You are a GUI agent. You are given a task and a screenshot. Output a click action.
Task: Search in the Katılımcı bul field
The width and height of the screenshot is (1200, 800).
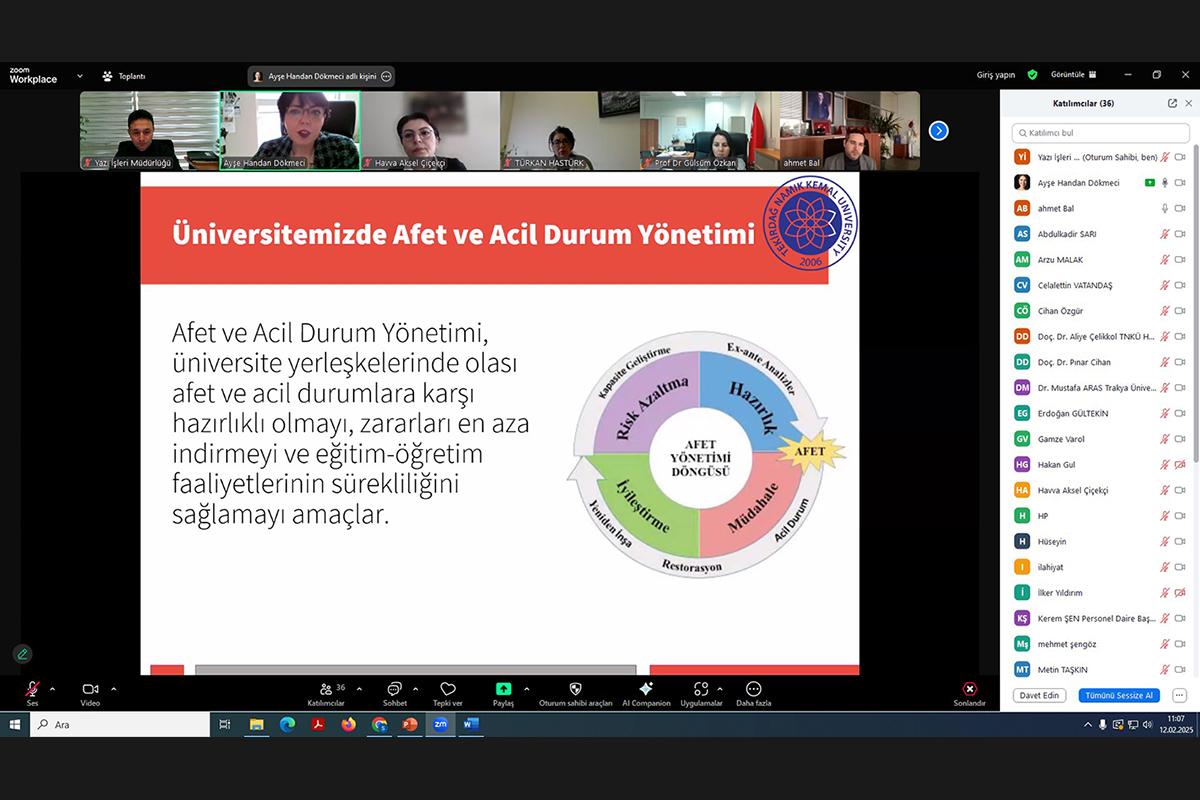(1099, 132)
